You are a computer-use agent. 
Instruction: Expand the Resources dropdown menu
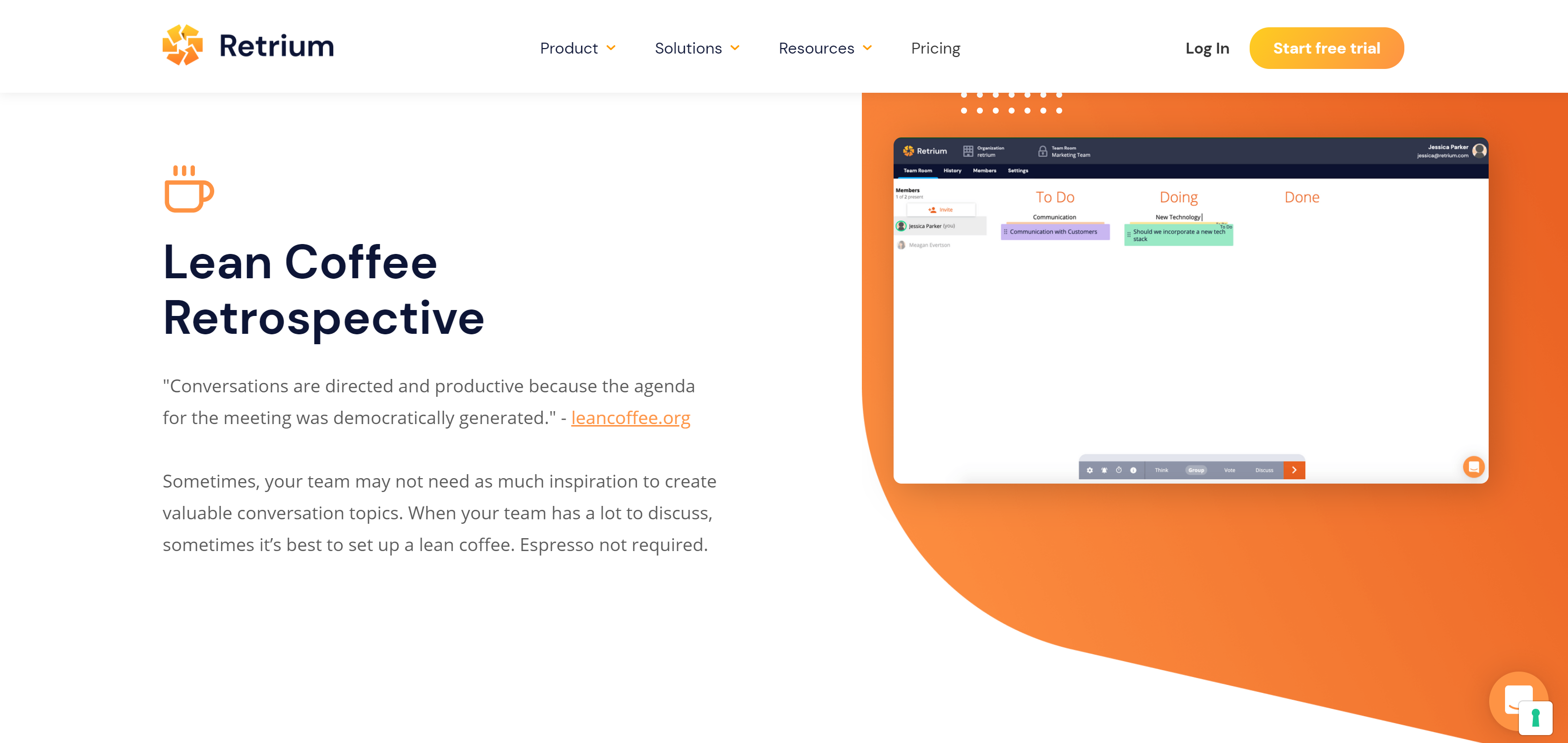825,48
